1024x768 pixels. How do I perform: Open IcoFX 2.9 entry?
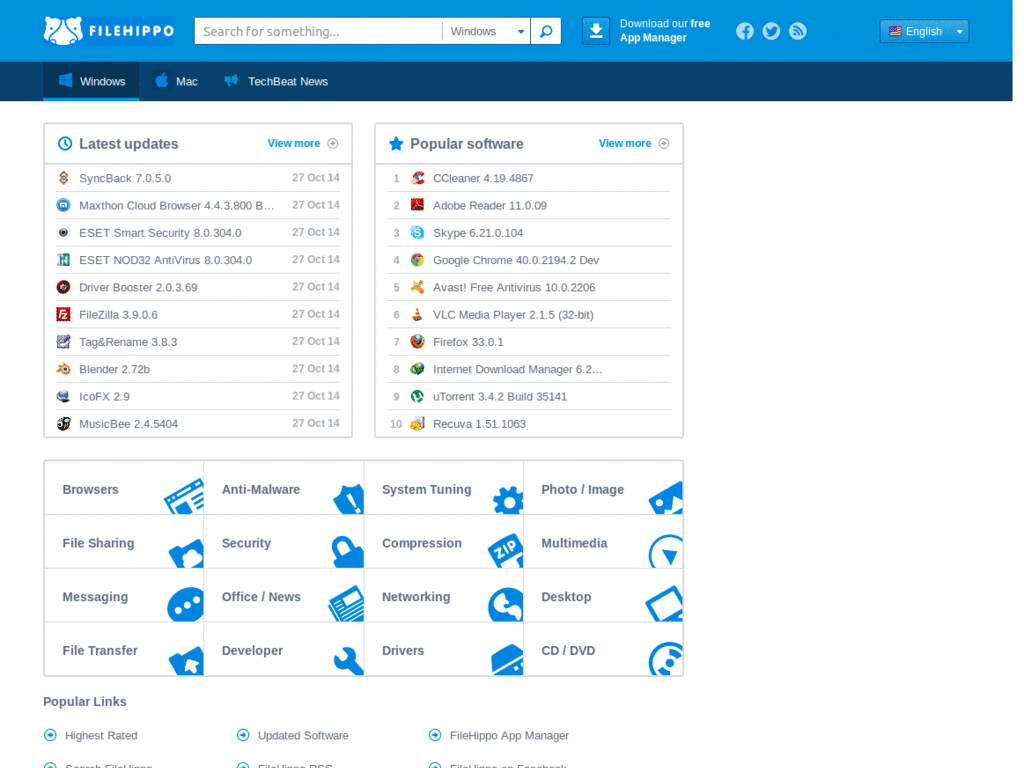click(x=104, y=396)
